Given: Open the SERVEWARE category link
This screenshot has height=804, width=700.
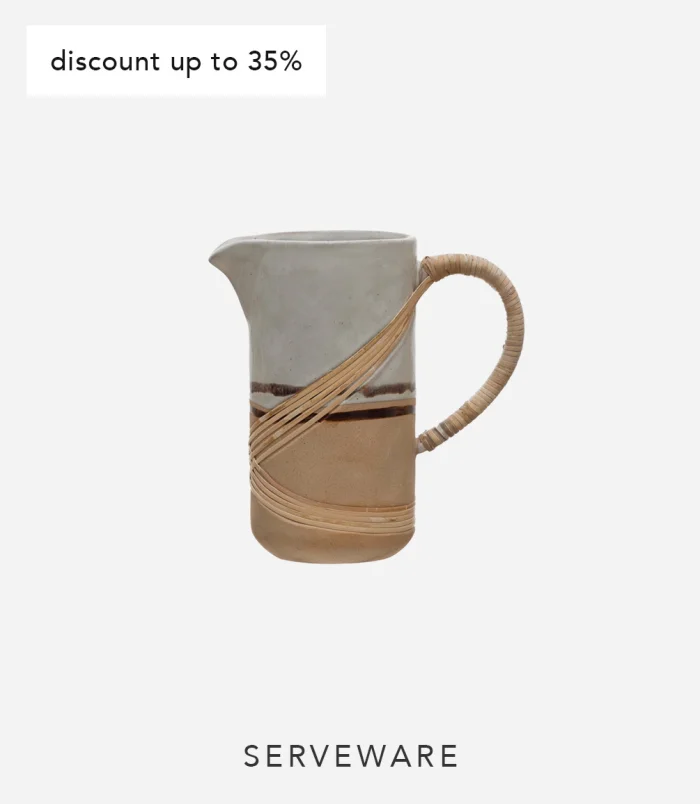Looking at the screenshot, I should point(350,756).
